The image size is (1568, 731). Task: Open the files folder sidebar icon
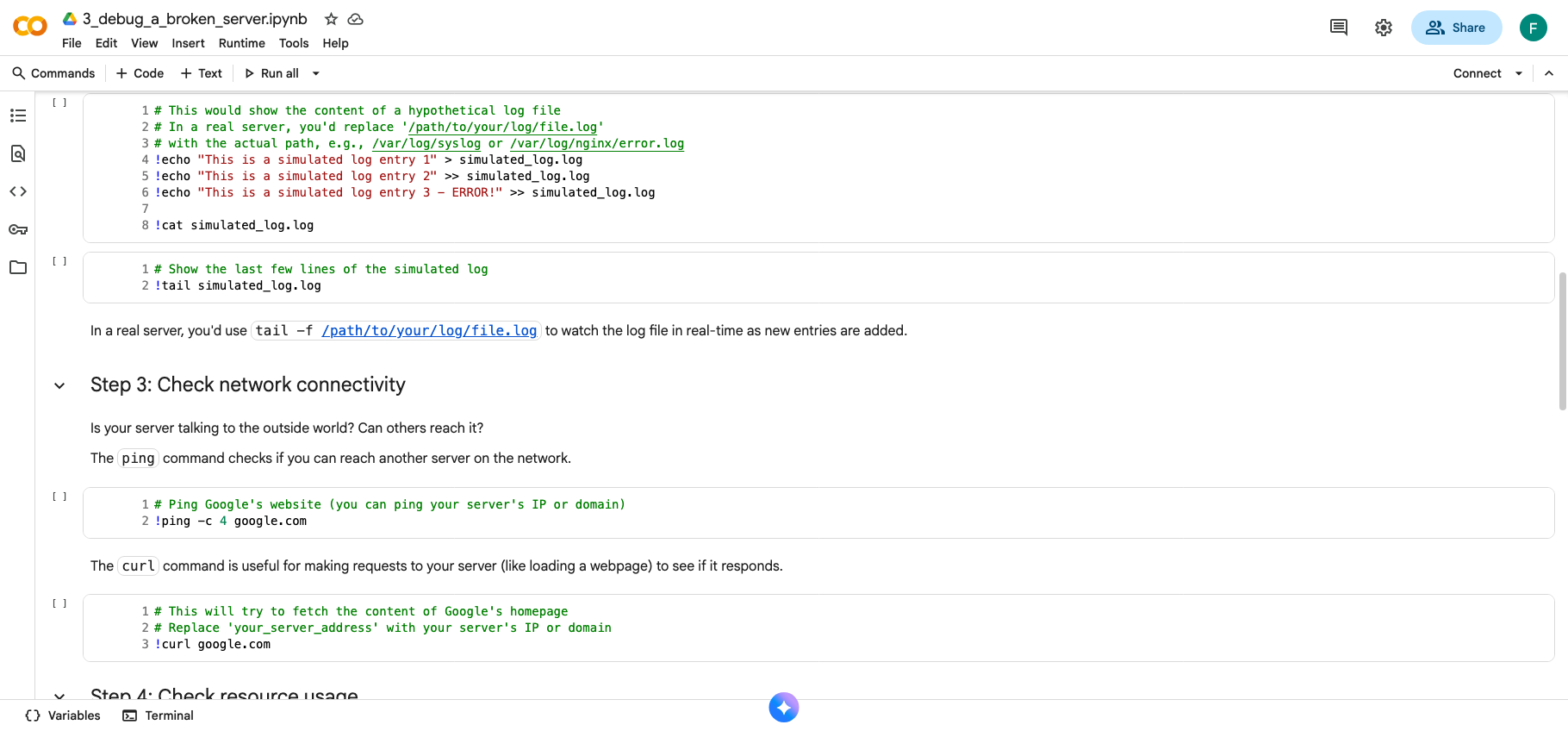point(18,267)
